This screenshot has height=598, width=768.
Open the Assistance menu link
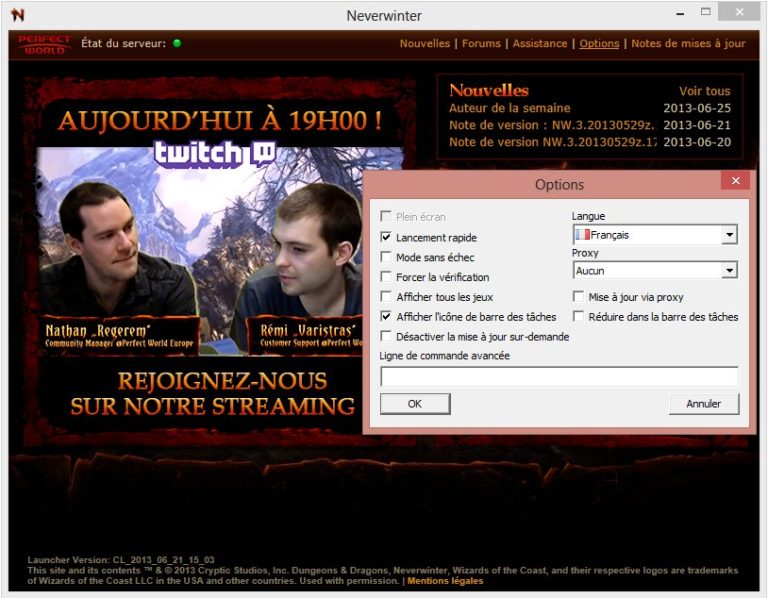coord(540,44)
